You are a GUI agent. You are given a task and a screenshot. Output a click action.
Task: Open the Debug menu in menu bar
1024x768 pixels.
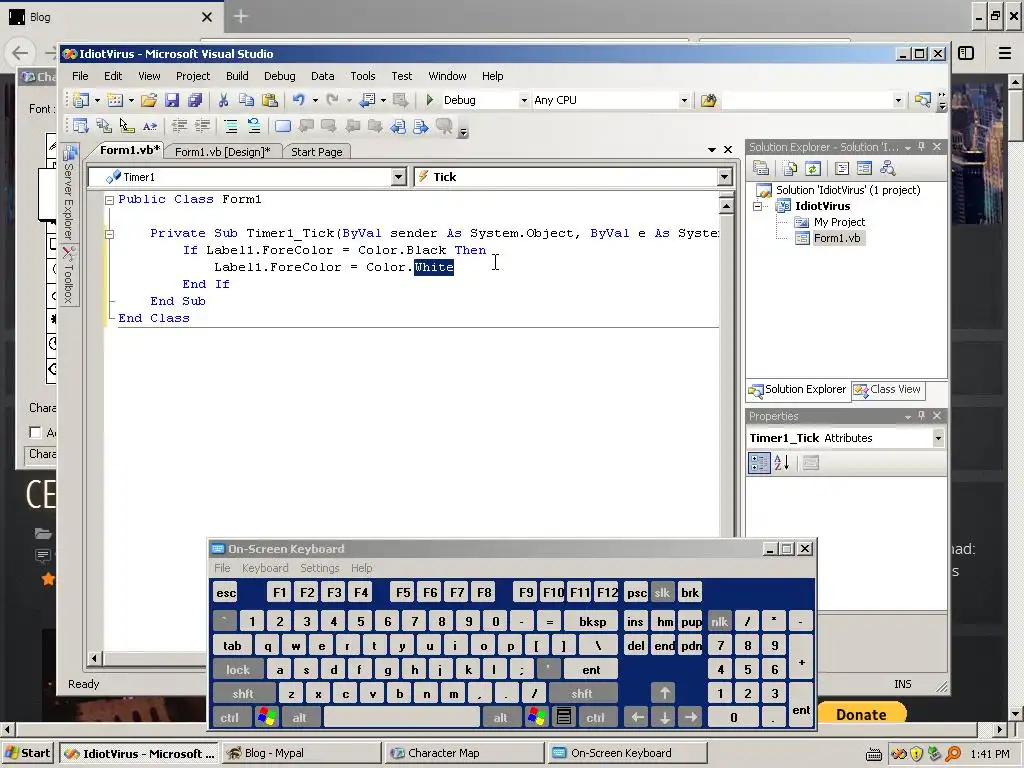pyautogui.click(x=280, y=76)
